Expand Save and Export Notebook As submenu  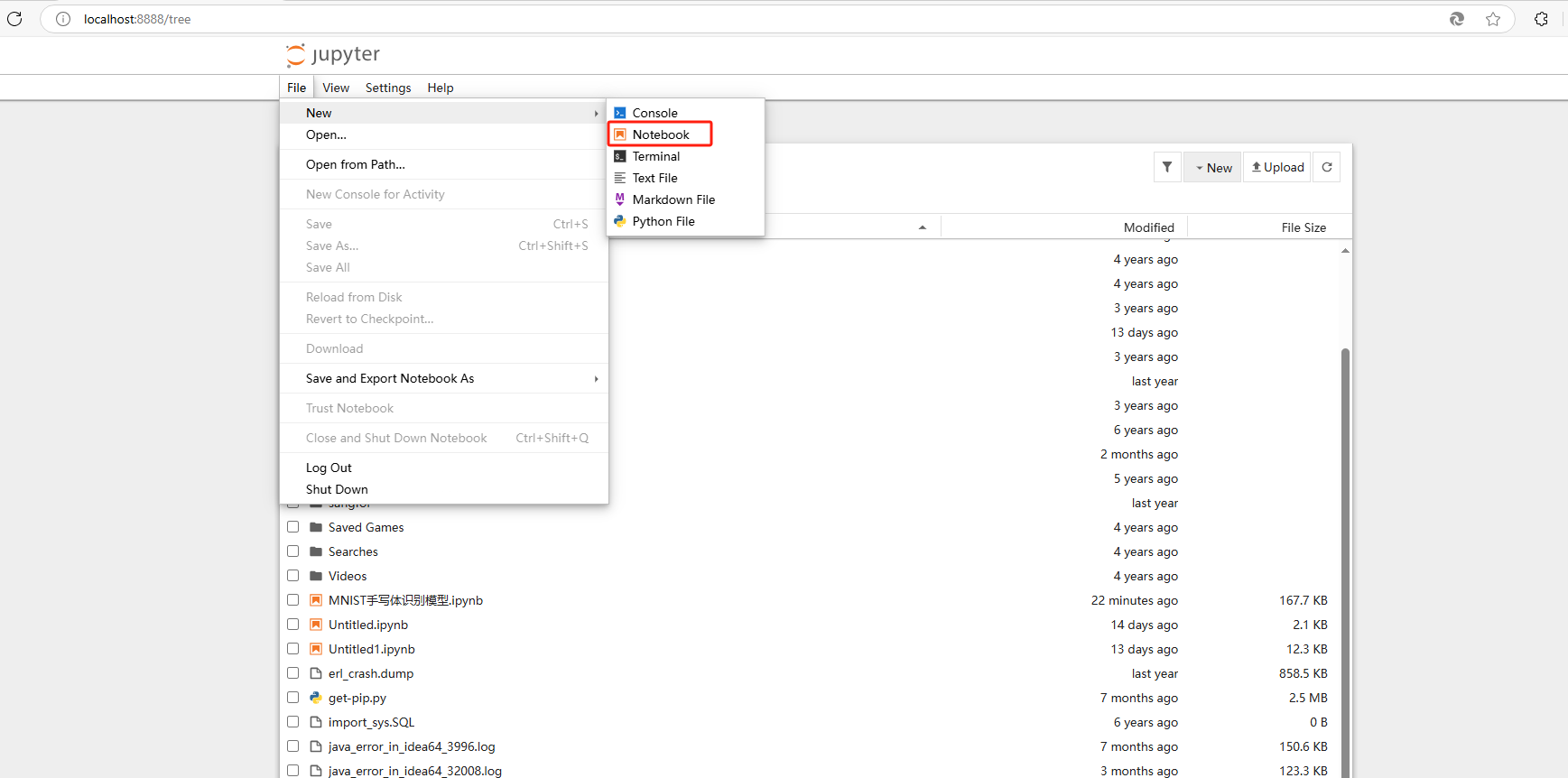[443, 378]
